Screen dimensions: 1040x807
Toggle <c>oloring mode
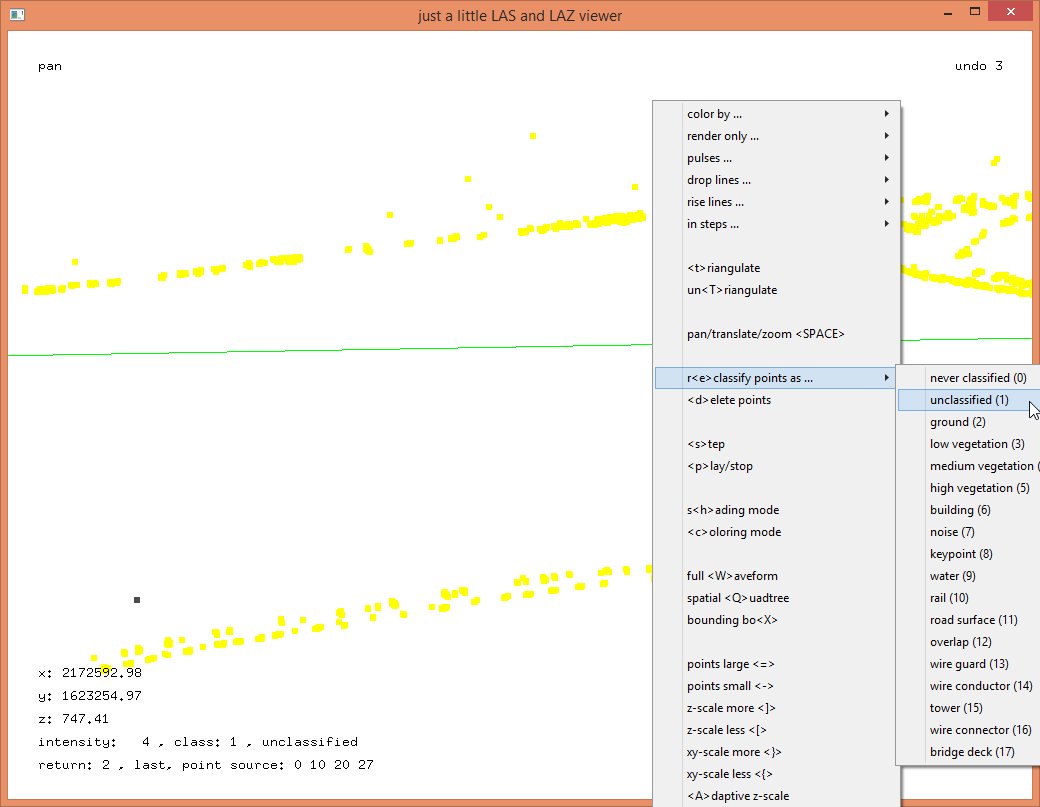tap(734, 532)
